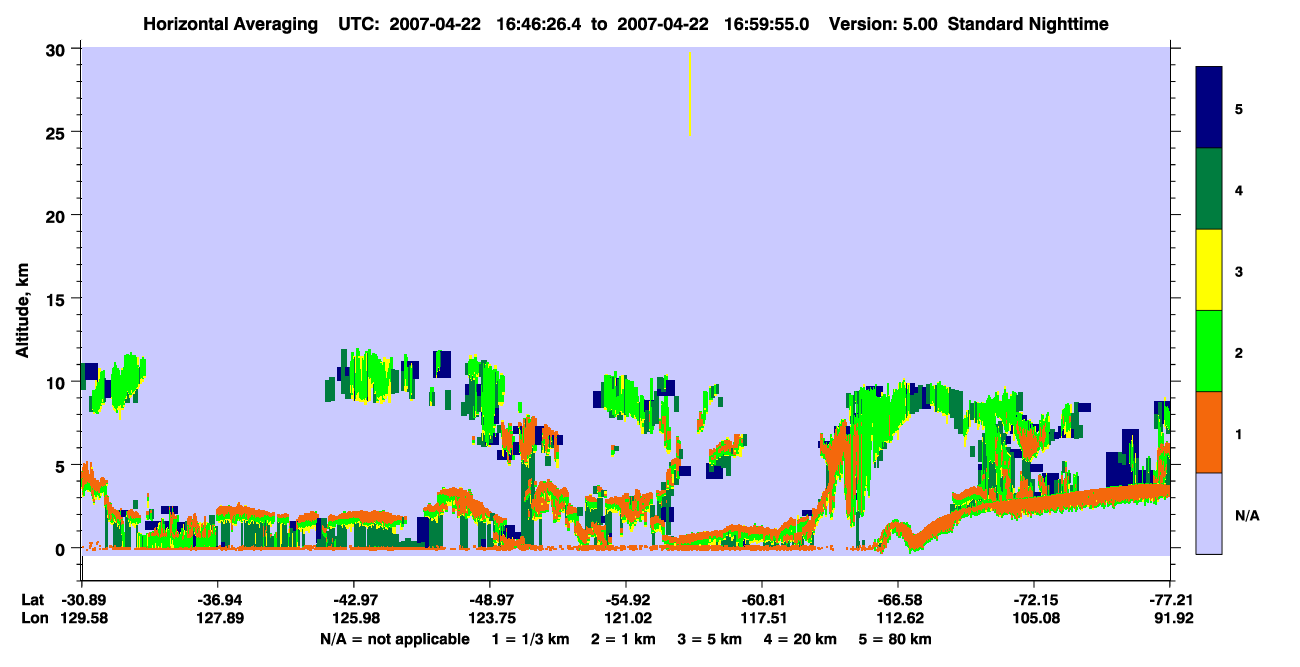Click longitude value '125.98'
1300x667 pixels.
tap(355, 618)
